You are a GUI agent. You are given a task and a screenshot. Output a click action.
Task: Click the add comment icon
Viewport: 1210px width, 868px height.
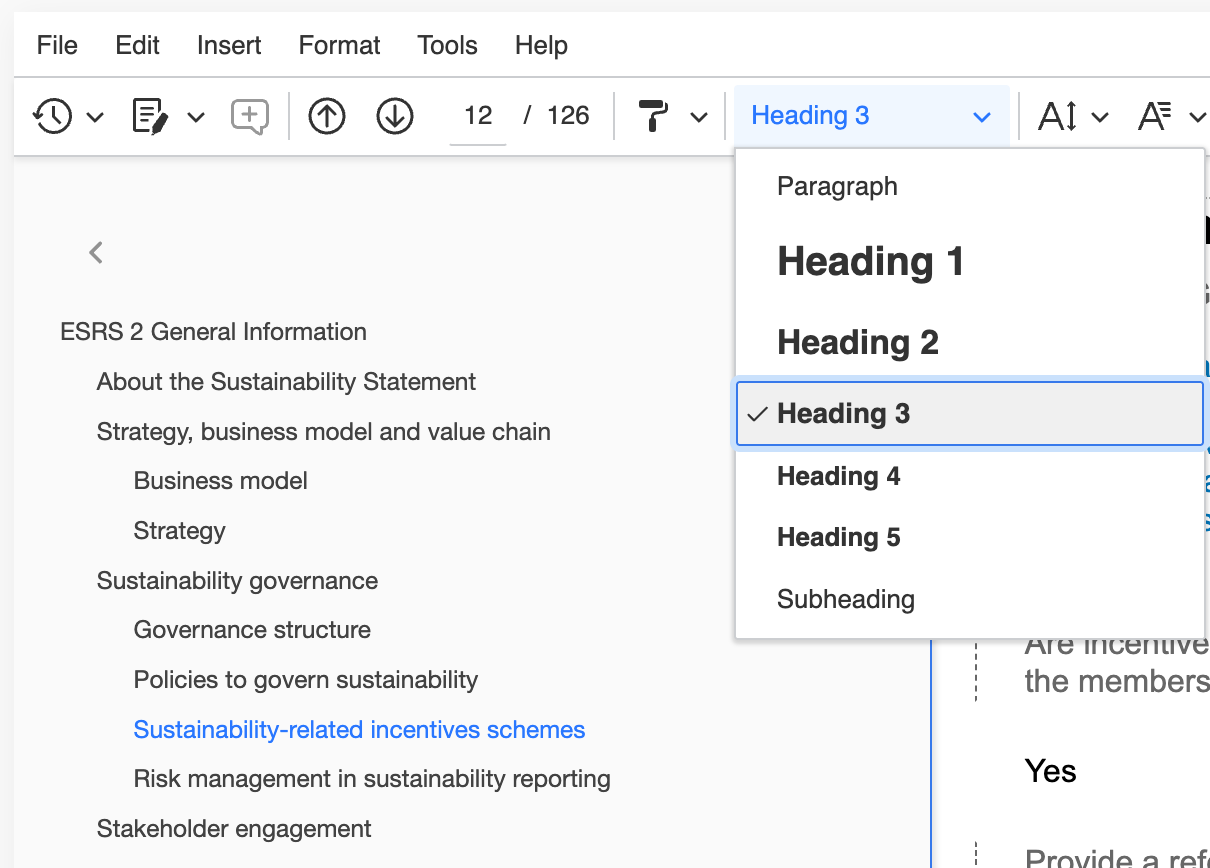pos(249,117)
